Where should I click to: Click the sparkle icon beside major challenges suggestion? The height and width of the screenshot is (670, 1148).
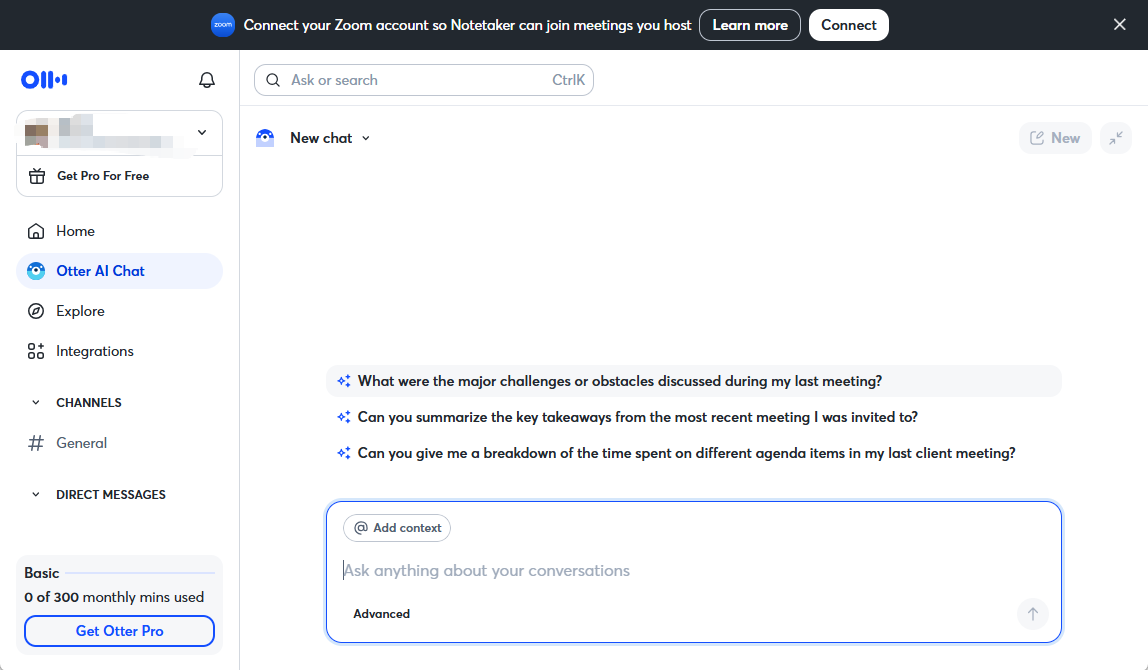(343, 381)
